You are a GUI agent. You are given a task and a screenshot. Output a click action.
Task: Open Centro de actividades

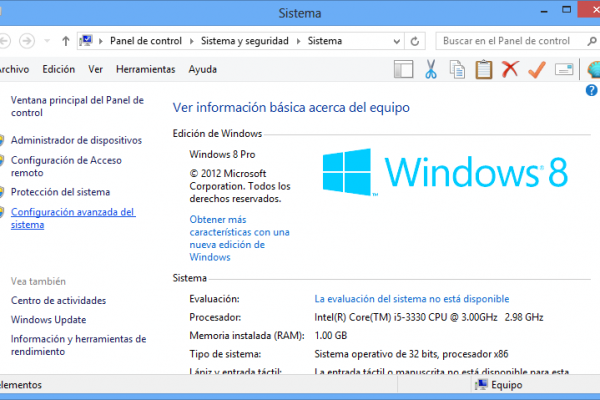[58, 300]
